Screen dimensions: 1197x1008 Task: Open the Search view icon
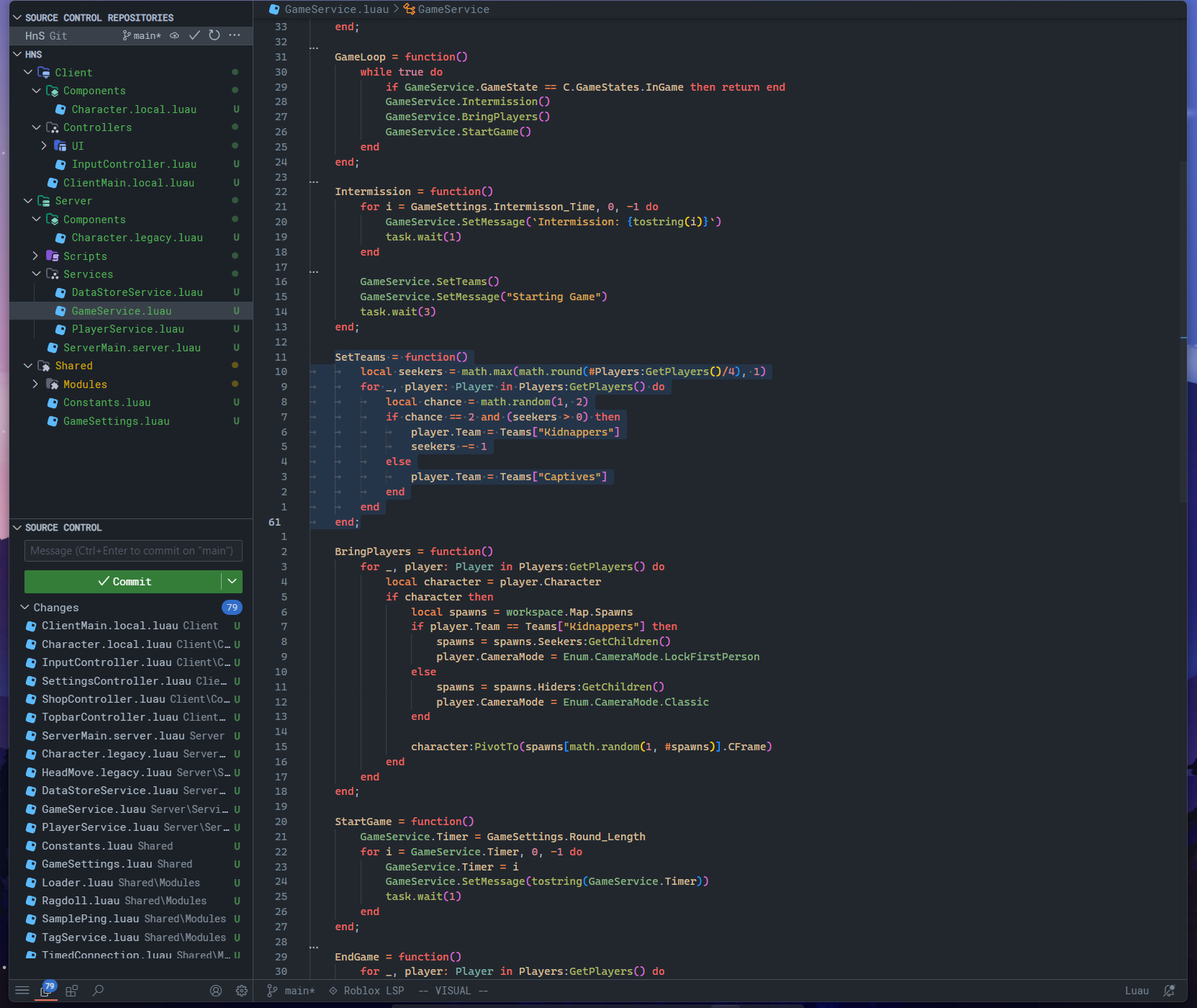pyautogui.click(x=99, y=991)
